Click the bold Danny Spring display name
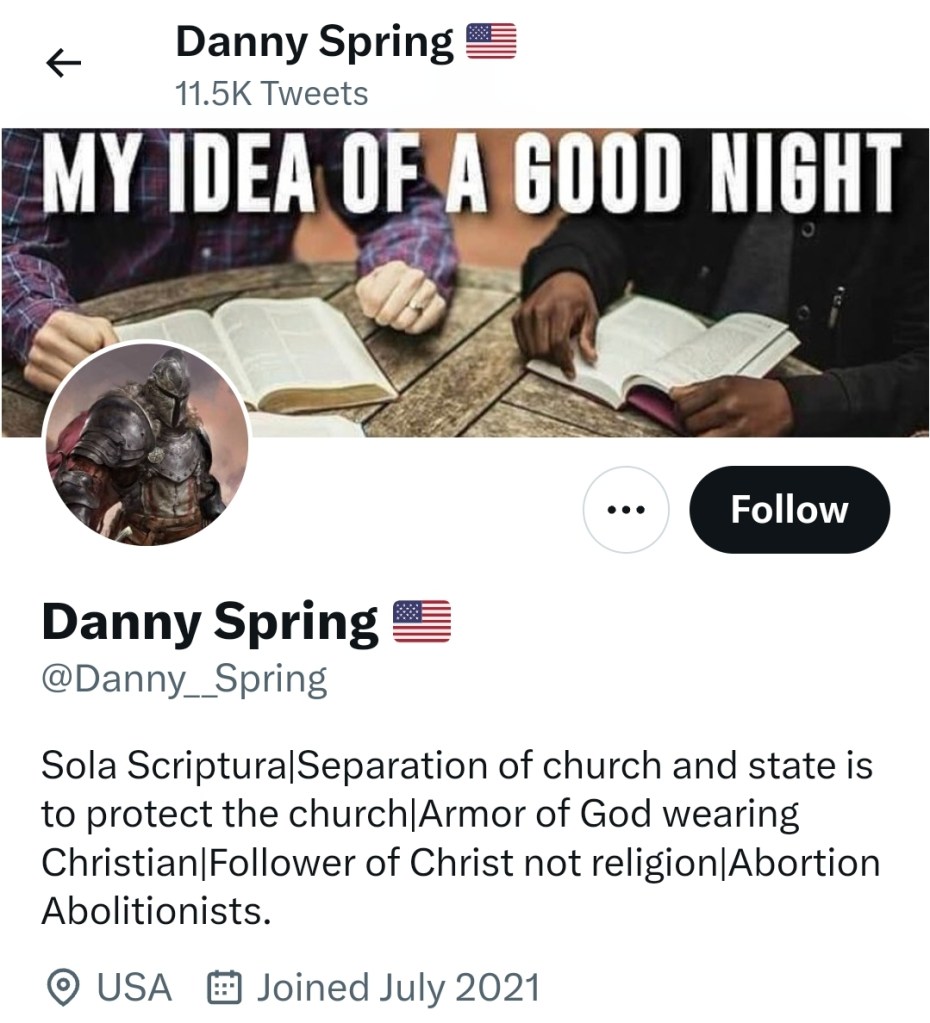 [x=210, y=622]
